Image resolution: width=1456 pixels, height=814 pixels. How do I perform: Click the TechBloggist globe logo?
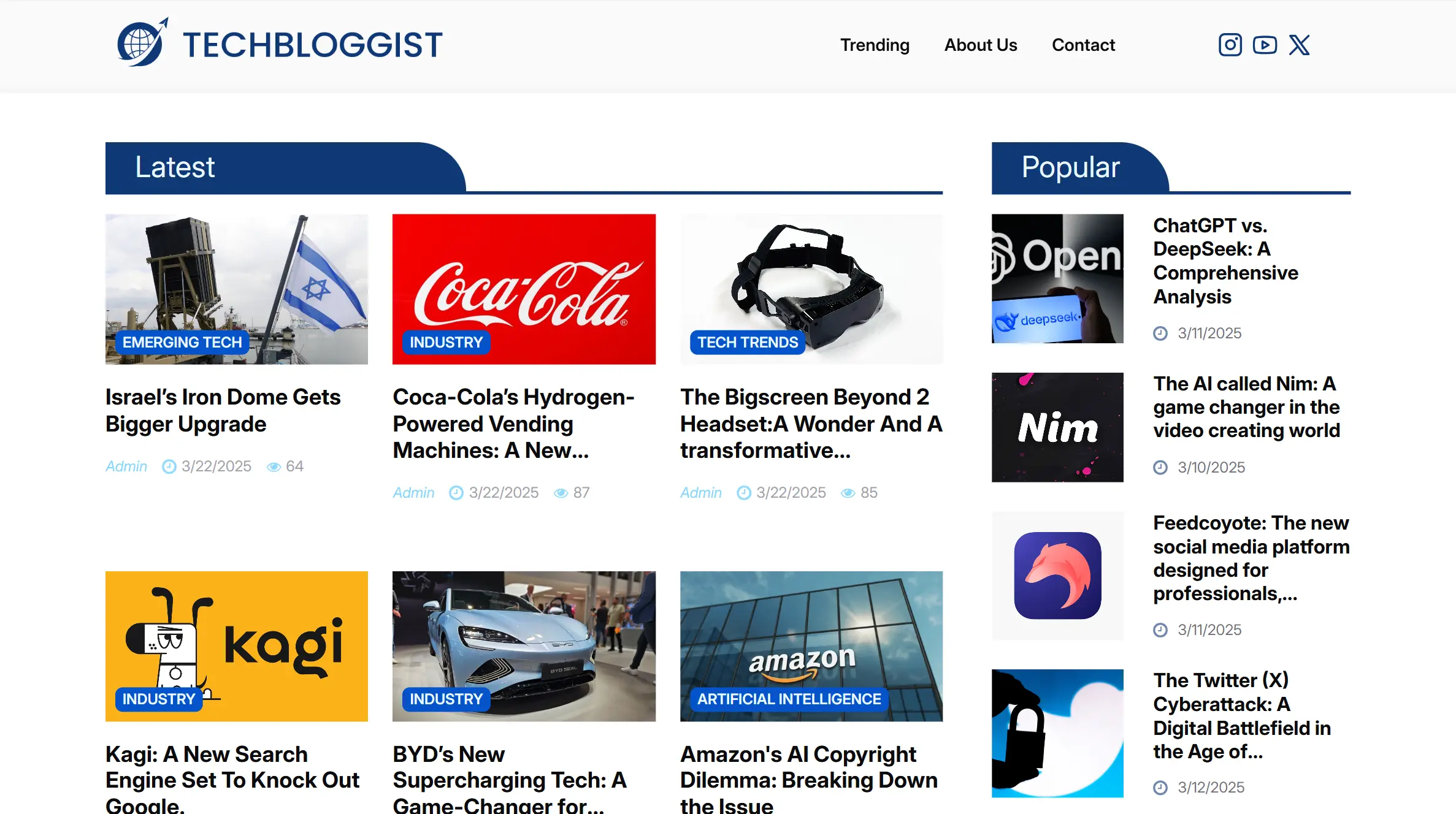point(142,42)
